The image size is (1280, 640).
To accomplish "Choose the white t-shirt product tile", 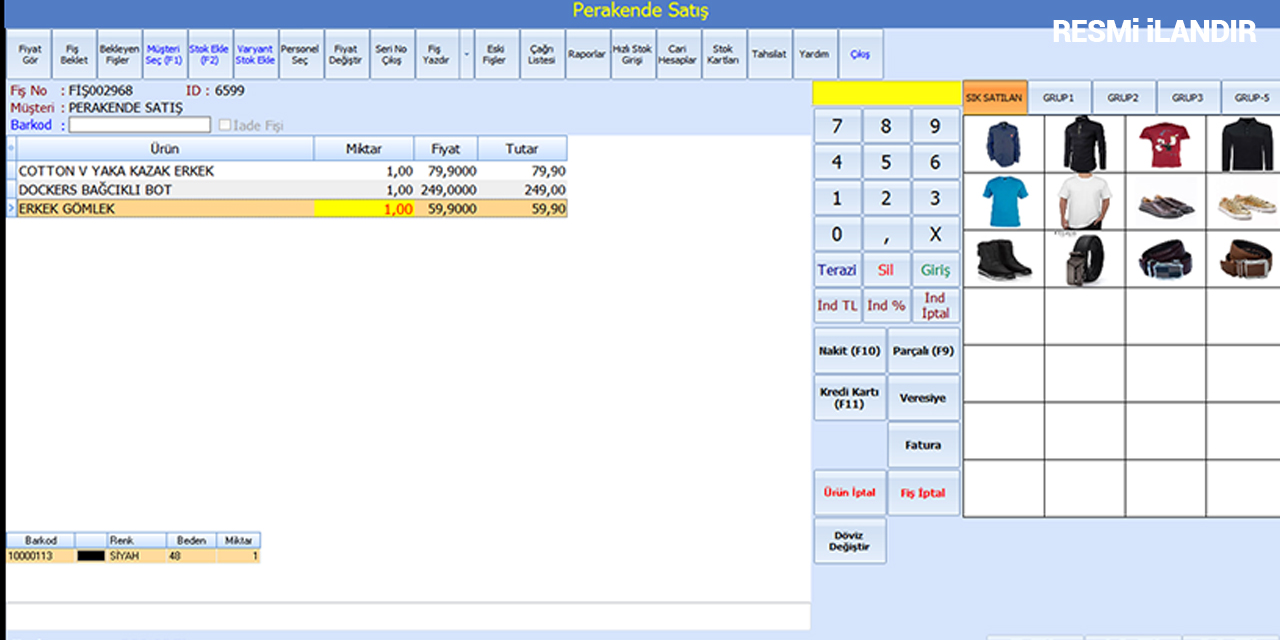I will 1084,202.
